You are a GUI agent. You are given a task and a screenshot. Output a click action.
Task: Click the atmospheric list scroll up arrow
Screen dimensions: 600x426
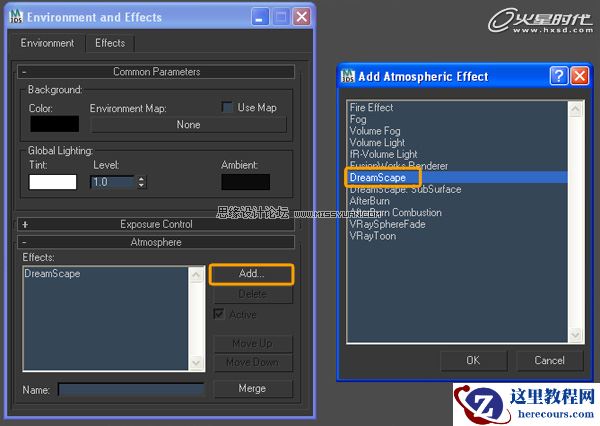(x=576, y=109)
